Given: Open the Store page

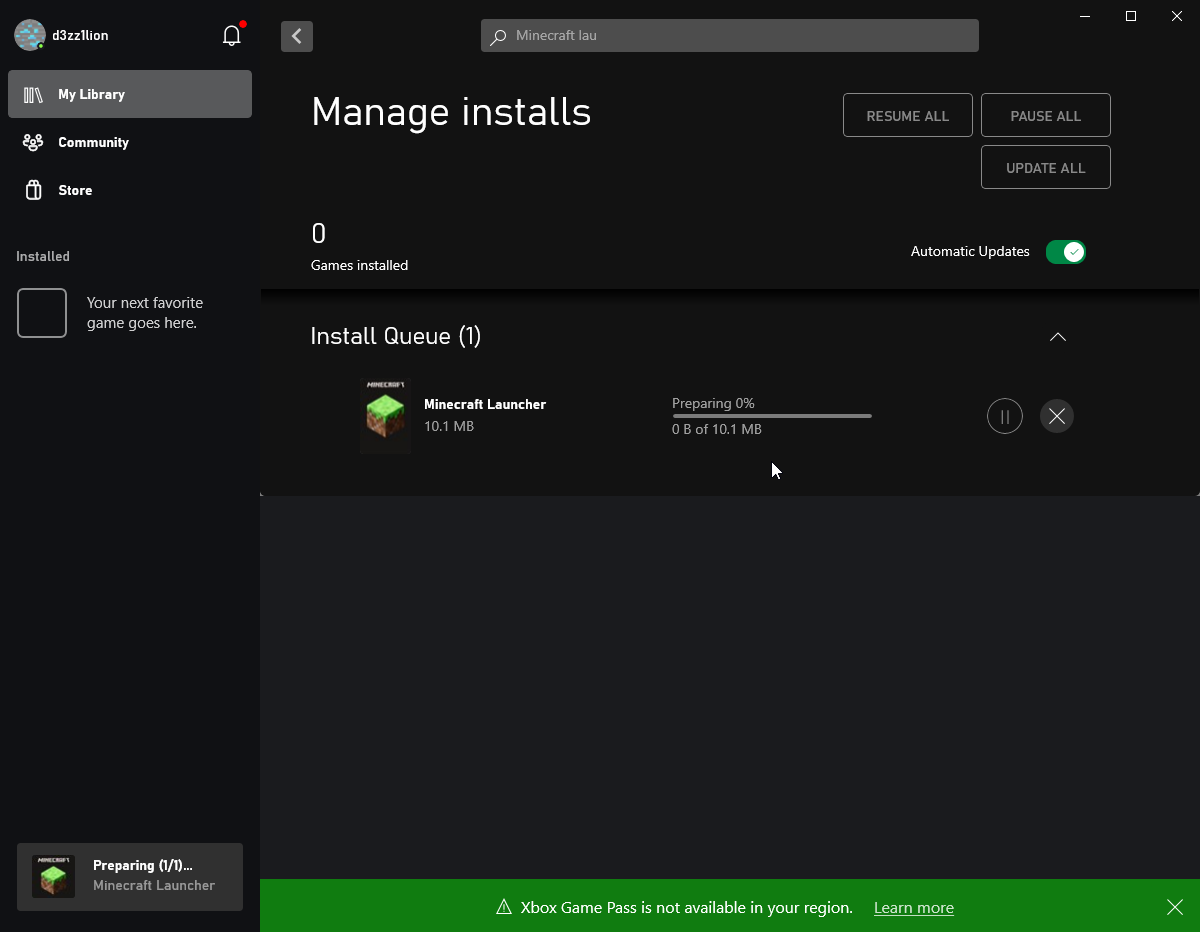Looking at the screenshot, I should click(75, 190).
